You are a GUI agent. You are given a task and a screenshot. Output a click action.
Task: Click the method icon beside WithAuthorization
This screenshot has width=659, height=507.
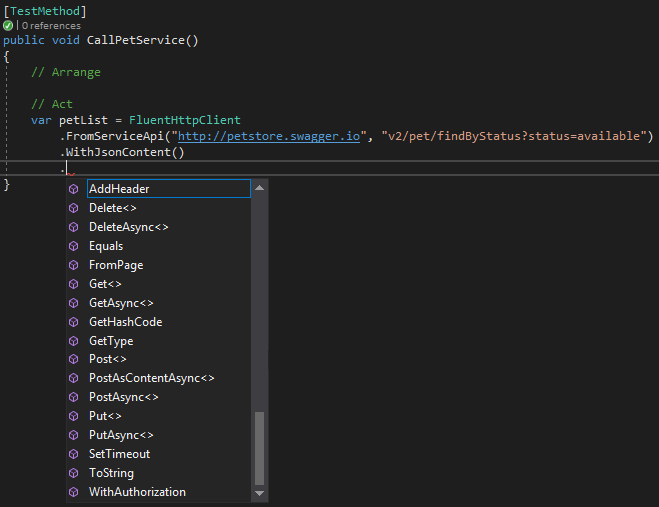click(x=74, y=492)
